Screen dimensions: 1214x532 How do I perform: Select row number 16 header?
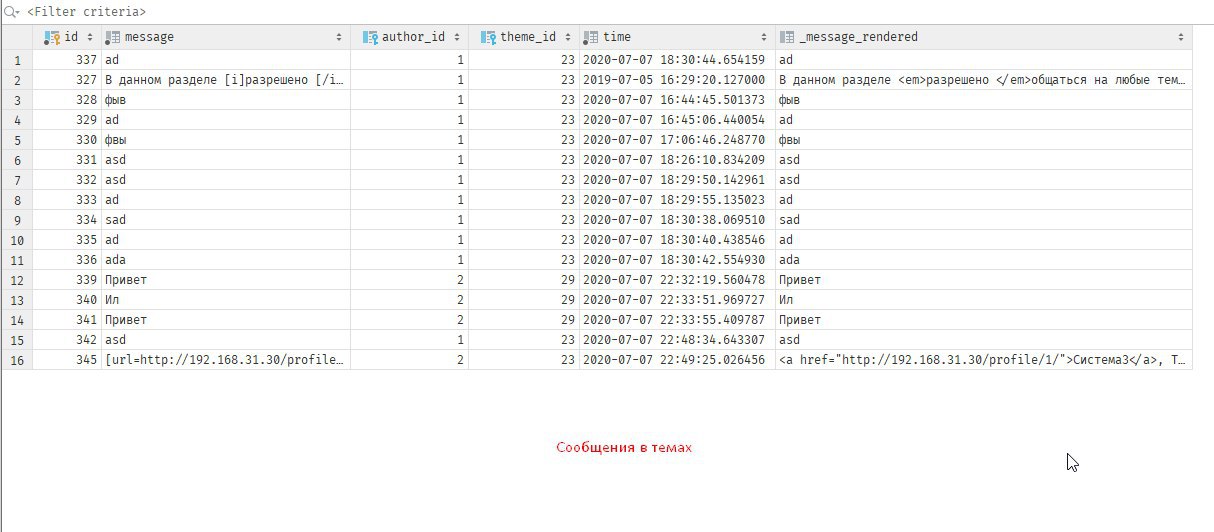pyautogui.click(x=17, y=360)
